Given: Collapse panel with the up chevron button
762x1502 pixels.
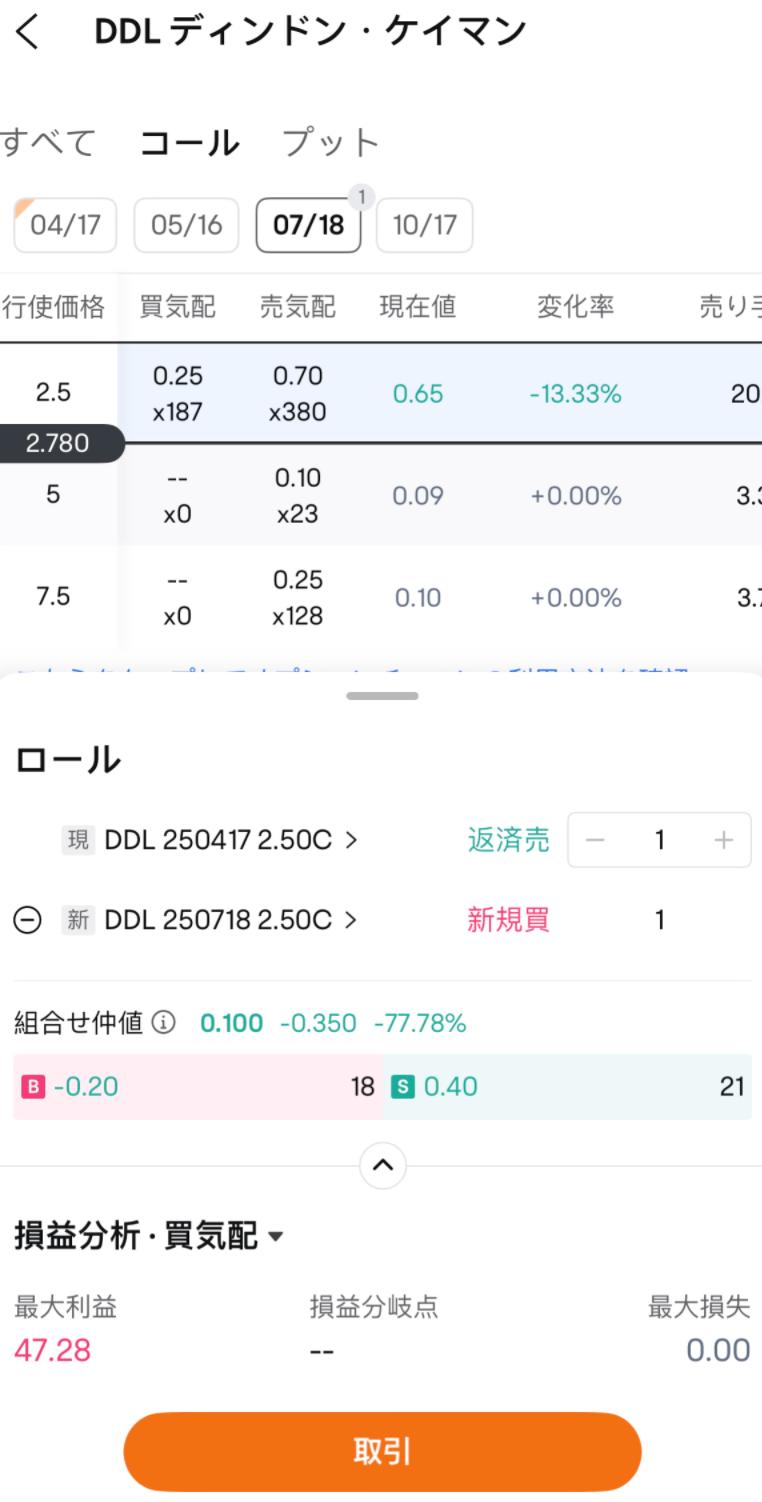Looking at the screenshot, I should (x=383, y=1165).
